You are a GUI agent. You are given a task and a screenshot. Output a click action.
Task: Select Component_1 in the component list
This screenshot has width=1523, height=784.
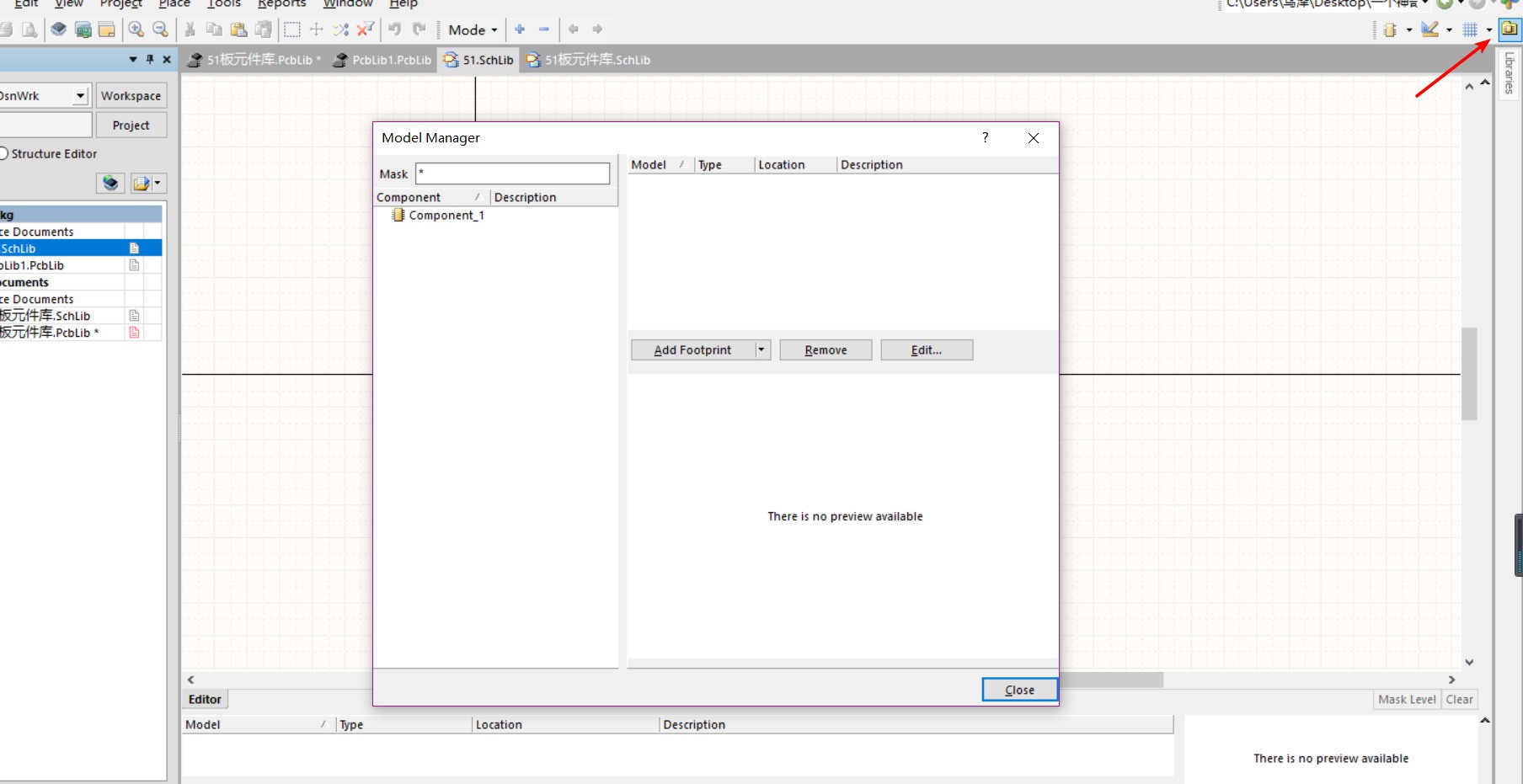click(446, 216)
